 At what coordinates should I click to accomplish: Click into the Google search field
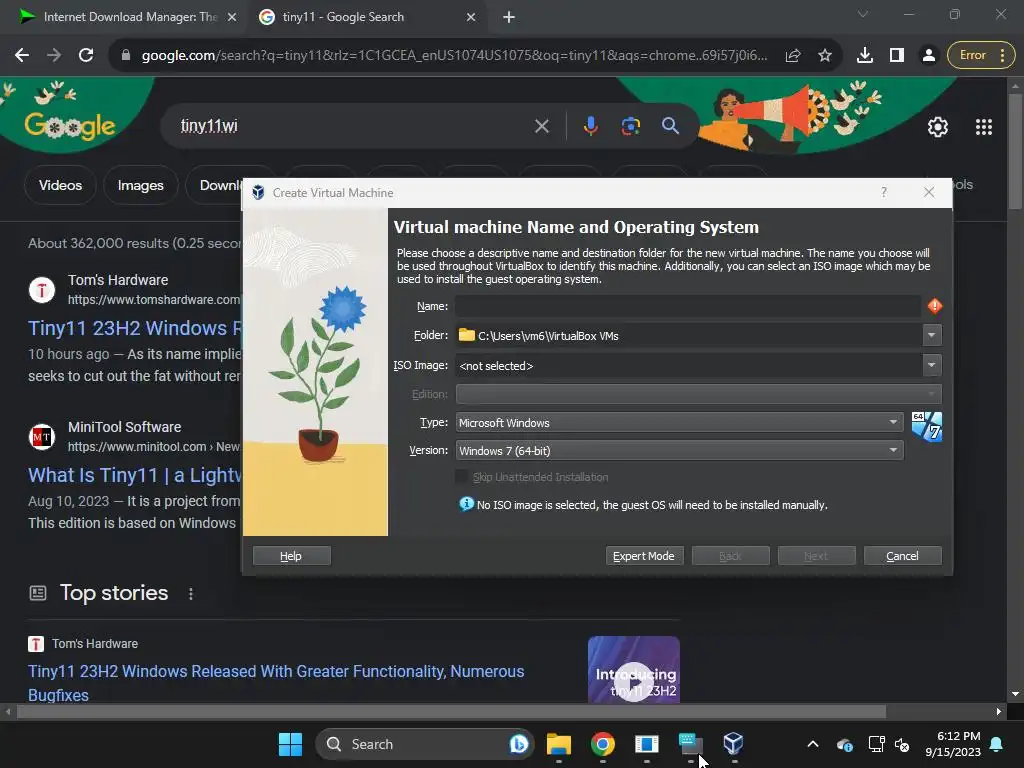(353, 126)
